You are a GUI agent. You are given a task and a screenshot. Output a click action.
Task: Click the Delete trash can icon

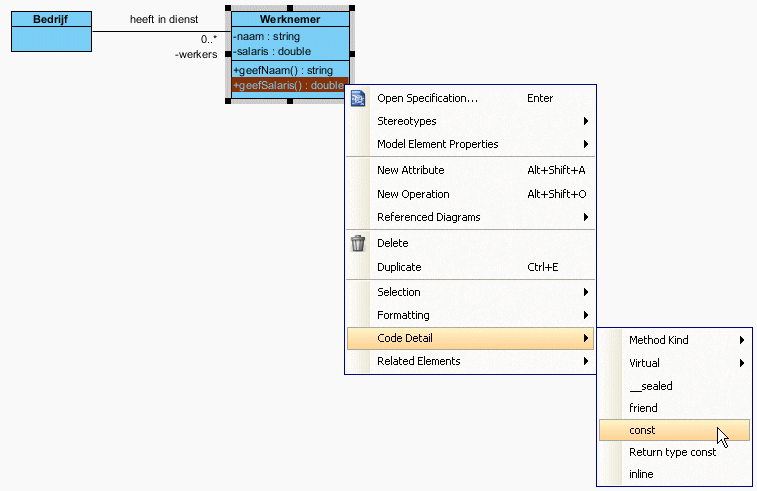358,243
